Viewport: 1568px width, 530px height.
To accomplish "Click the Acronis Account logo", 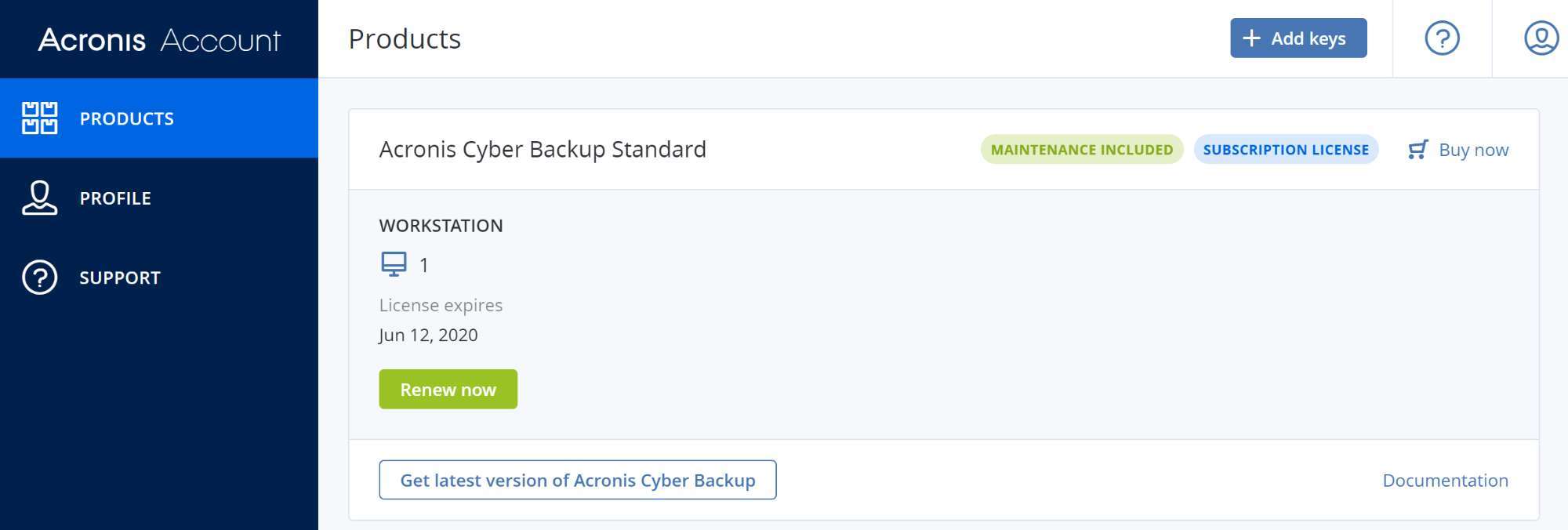I will pyautogui.click(x=159, y=39).
